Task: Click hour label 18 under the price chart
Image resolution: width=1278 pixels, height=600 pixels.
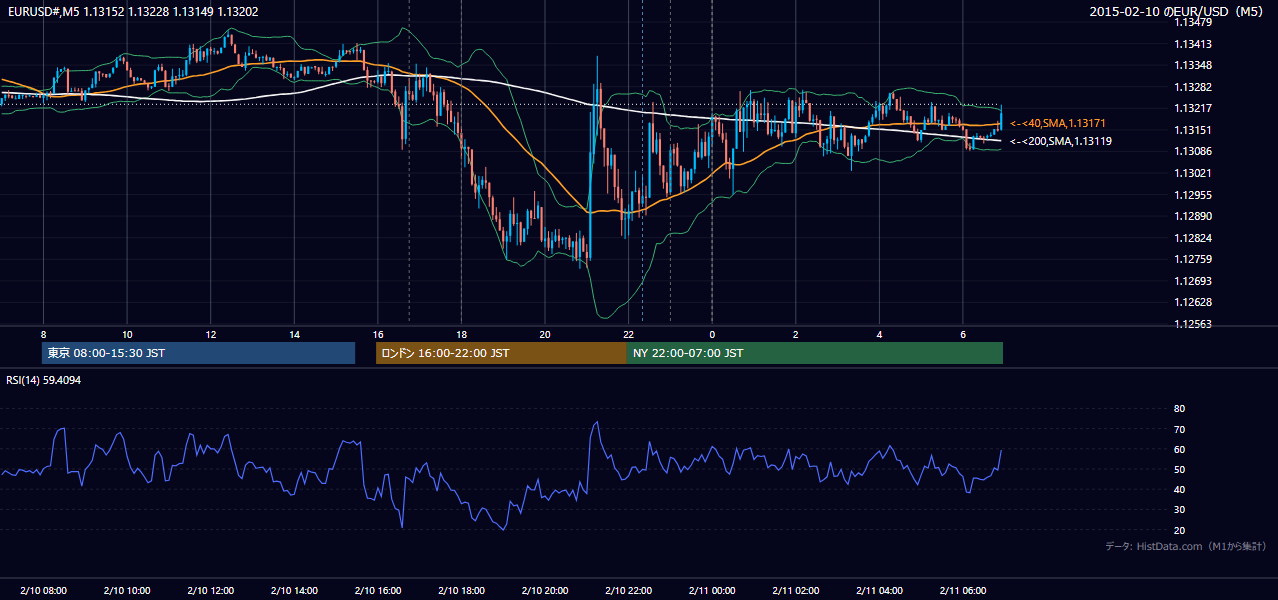Action: 461,334
